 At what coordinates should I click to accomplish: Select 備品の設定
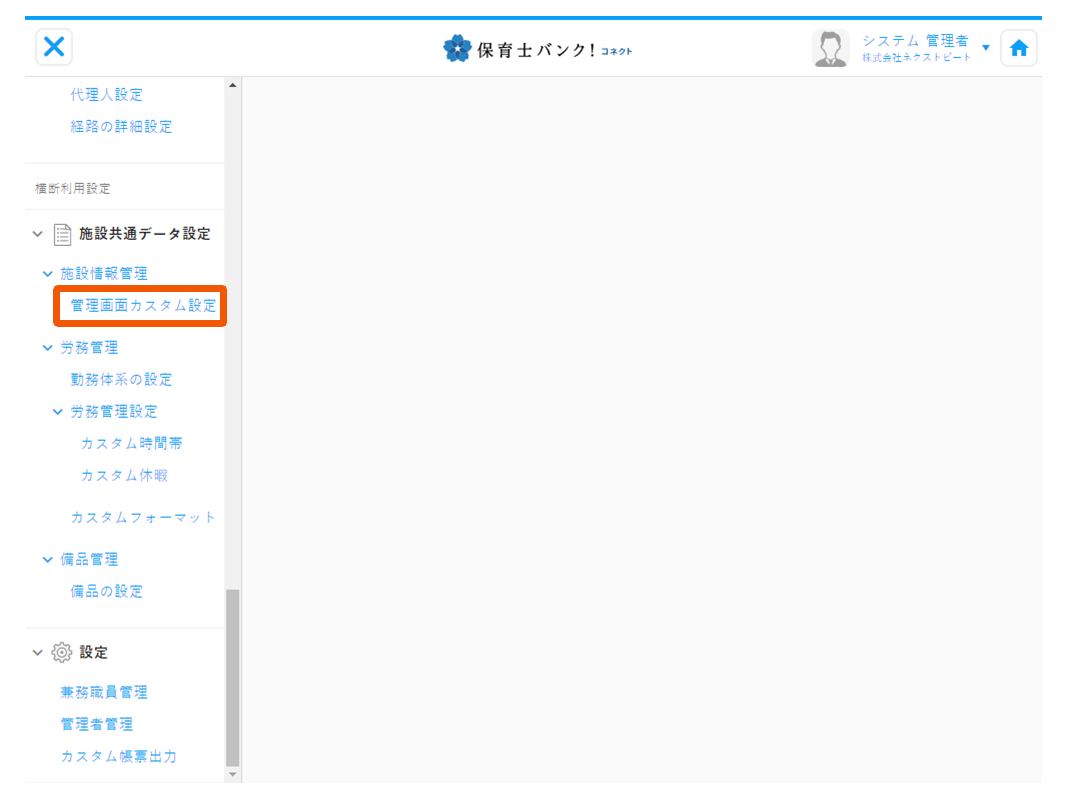107,591
